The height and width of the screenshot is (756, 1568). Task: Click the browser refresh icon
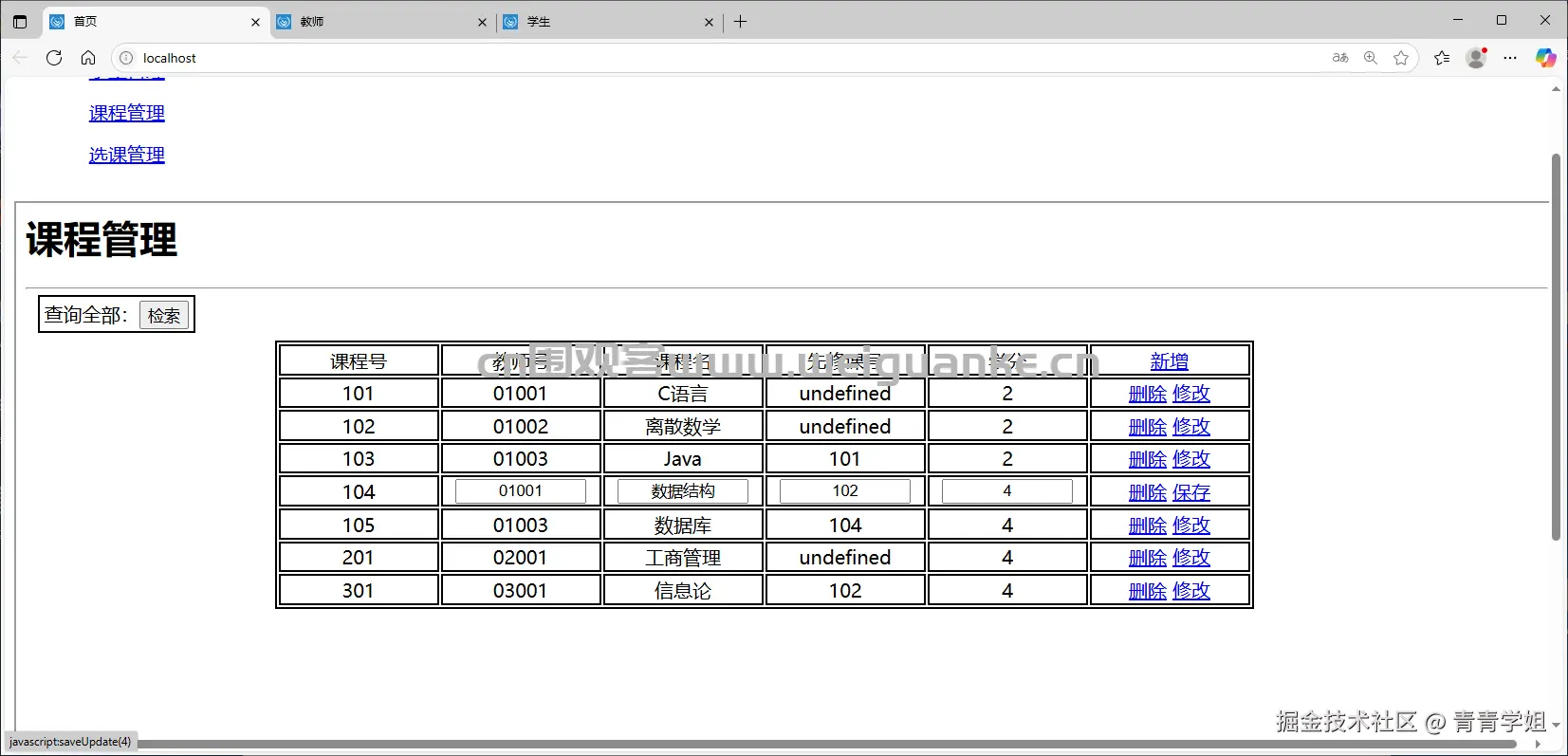click(54, 58)
